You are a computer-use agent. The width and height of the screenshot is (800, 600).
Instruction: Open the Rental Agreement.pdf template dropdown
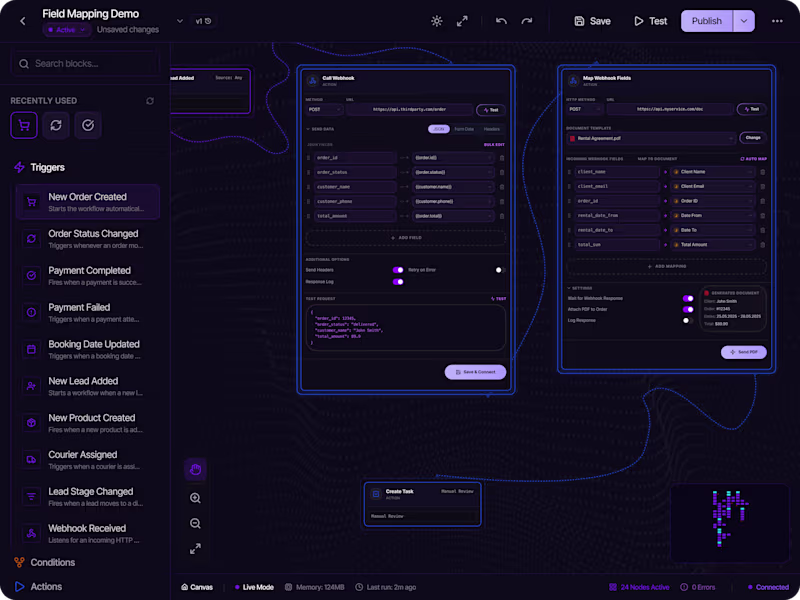[x=651, y=138]
